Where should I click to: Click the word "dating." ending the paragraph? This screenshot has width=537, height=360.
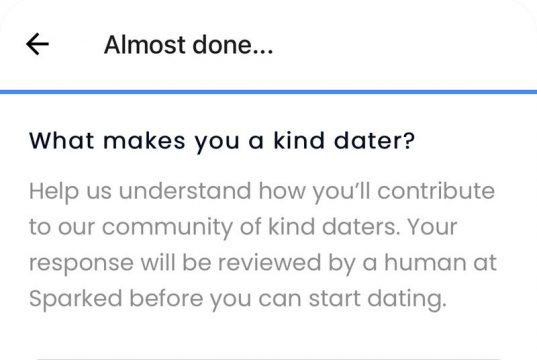pos(407,299)
